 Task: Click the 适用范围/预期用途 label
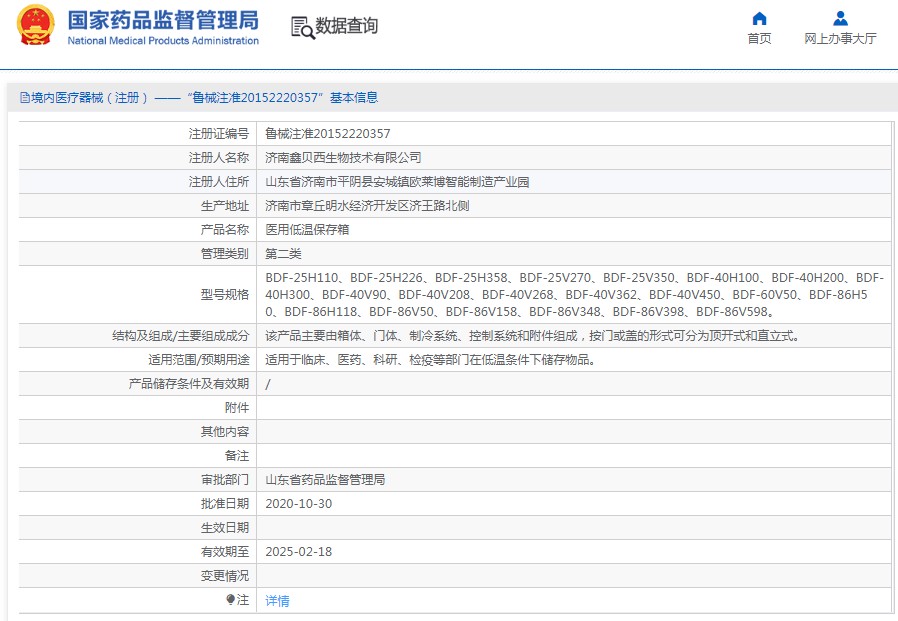(199, 360)
